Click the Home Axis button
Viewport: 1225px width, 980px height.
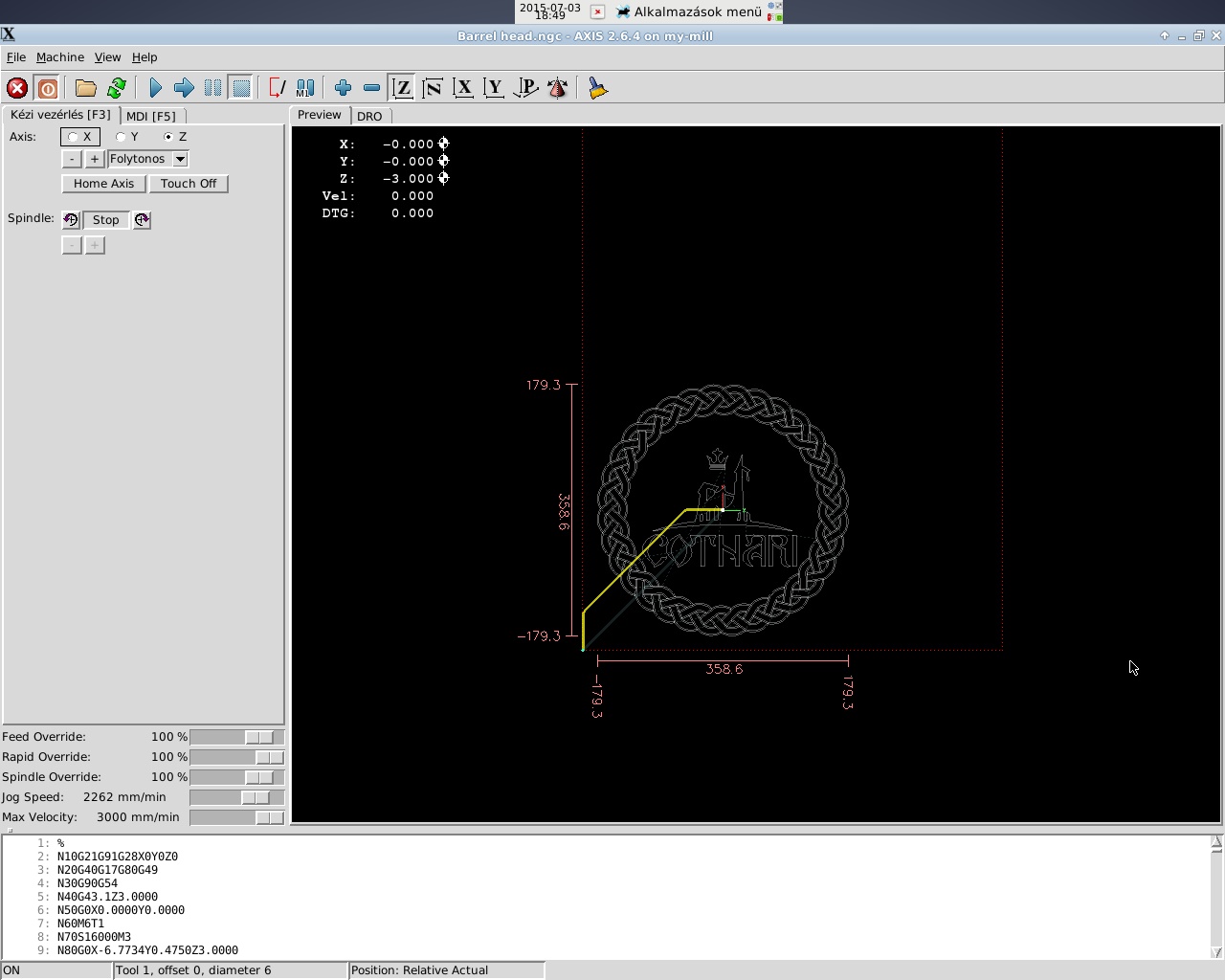pyautogui.click(x=104, y=184)
